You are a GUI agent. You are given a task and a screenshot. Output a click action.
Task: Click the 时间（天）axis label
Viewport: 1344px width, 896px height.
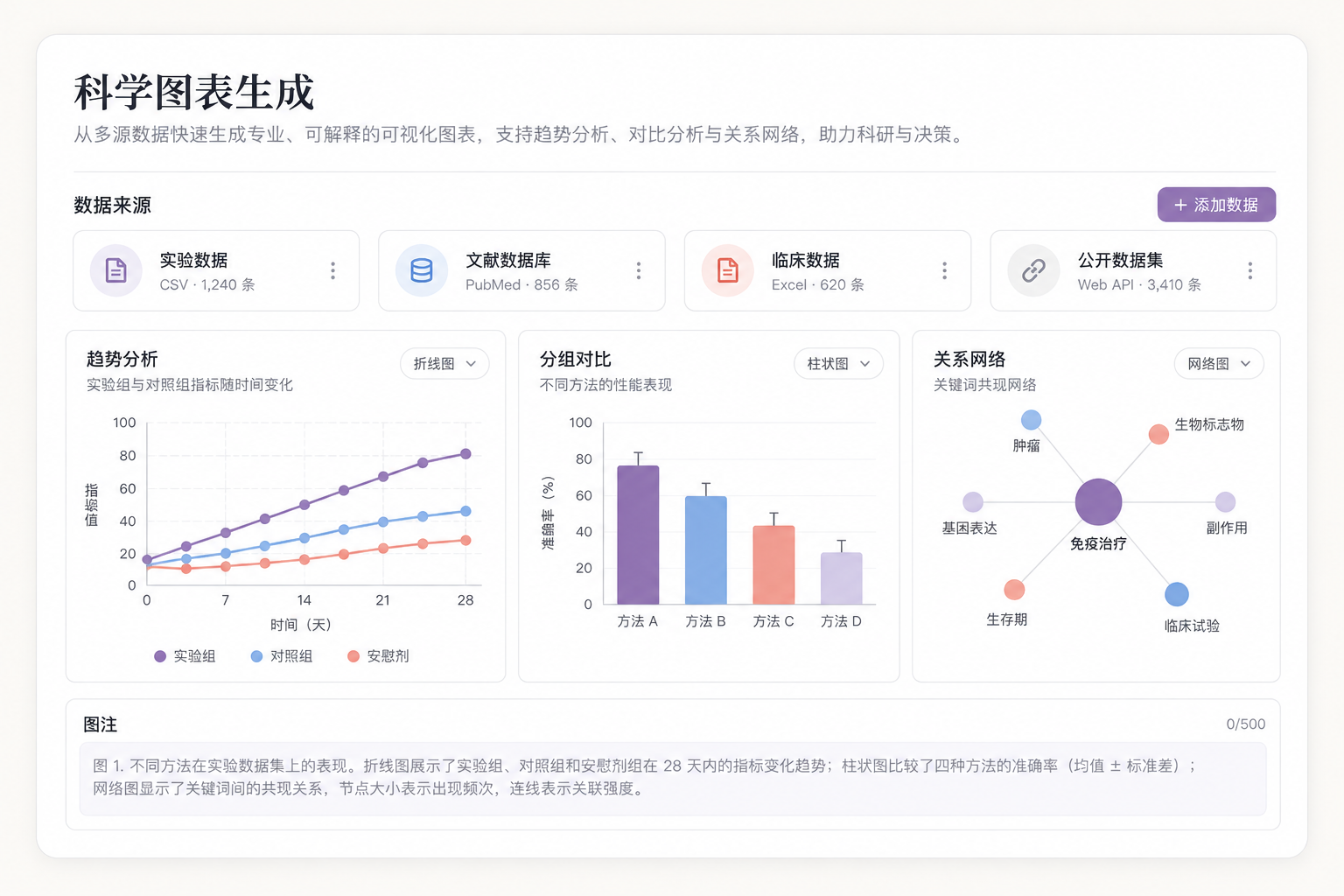[x=300, y=625]
